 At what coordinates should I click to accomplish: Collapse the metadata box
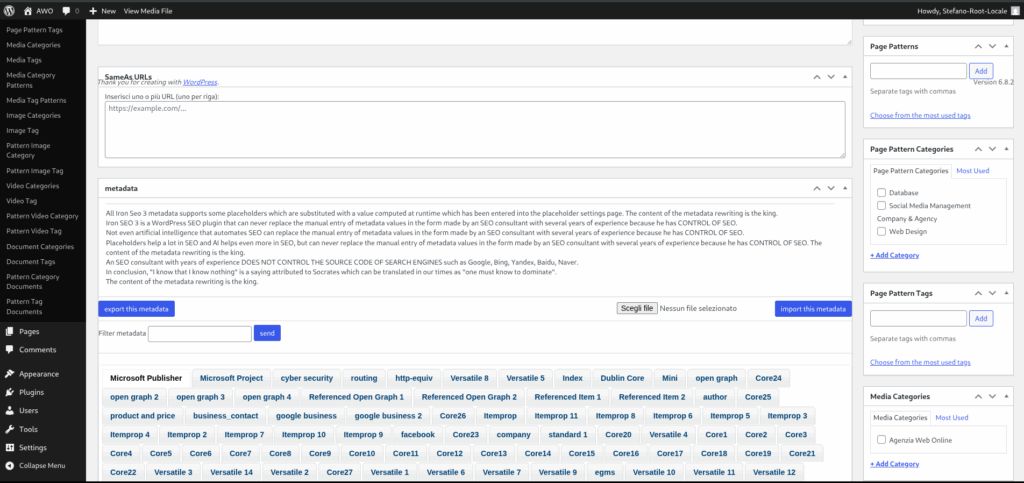(x=845, y=188)
